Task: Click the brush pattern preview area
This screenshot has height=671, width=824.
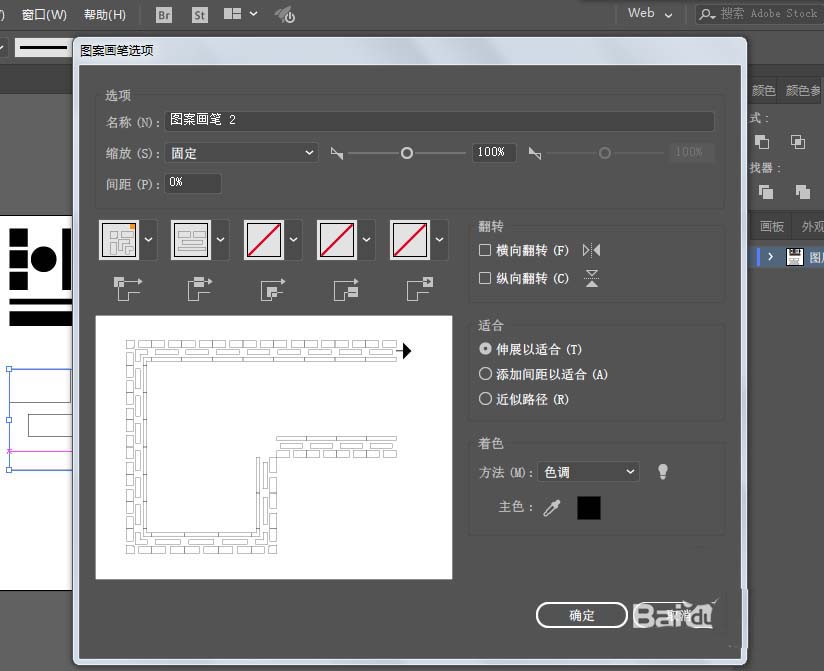Action: tap(274, 447)
